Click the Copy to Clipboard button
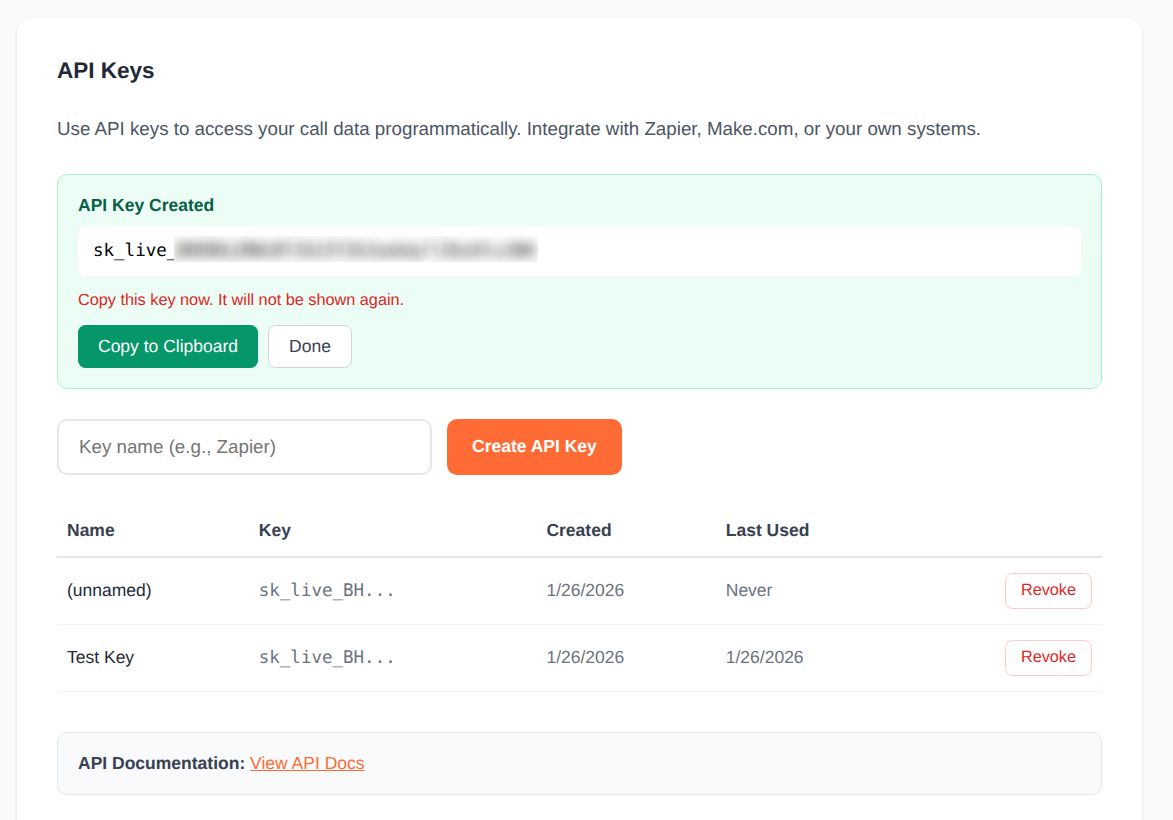The height and width of the screenshot is (820, 1173). (x=168, y=346)
